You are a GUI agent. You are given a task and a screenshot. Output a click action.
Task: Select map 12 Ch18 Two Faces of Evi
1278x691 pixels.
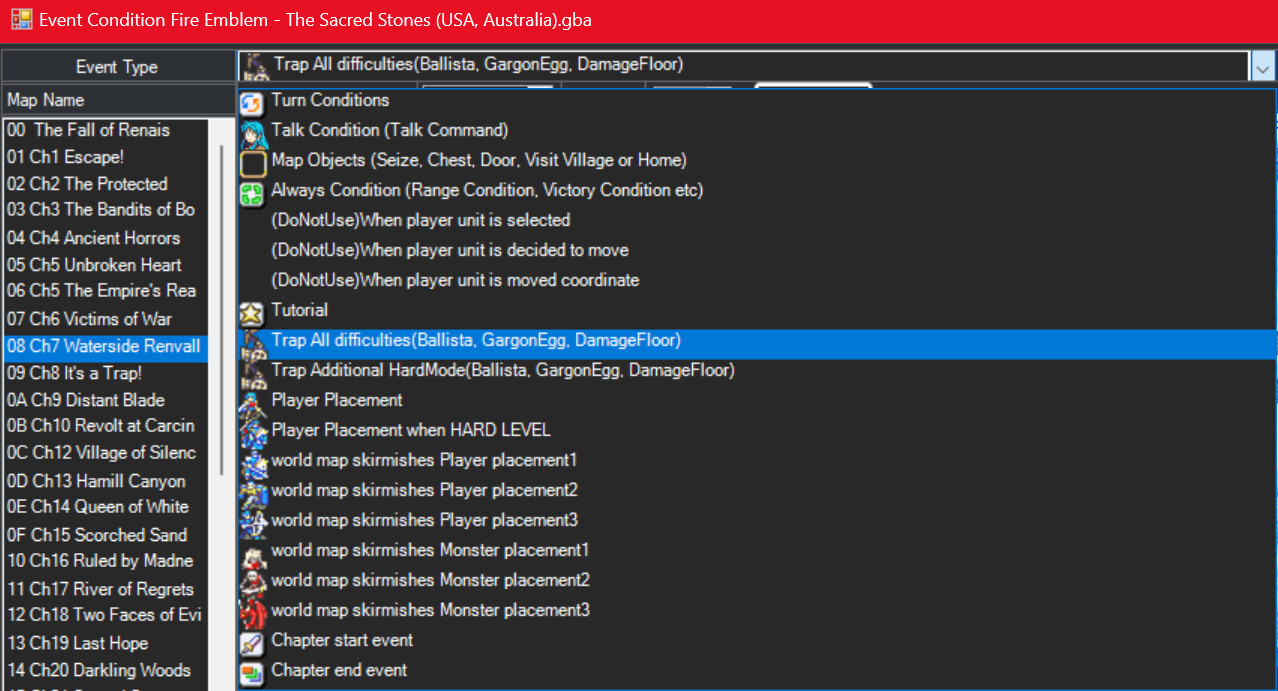(x=105, y=615)
